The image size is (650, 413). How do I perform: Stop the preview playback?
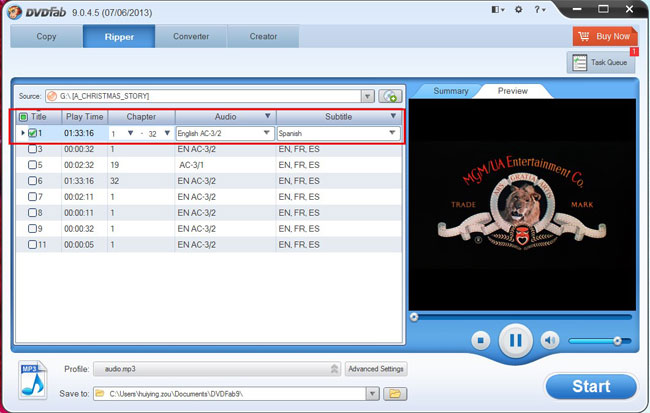480,340
